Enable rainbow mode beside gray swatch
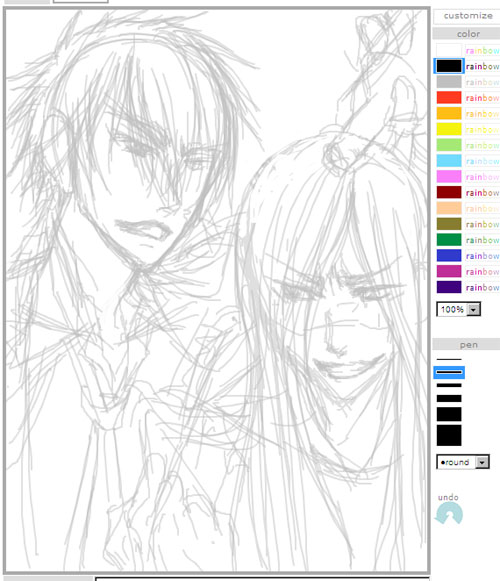500x581 pixels. tap(483, 82)
